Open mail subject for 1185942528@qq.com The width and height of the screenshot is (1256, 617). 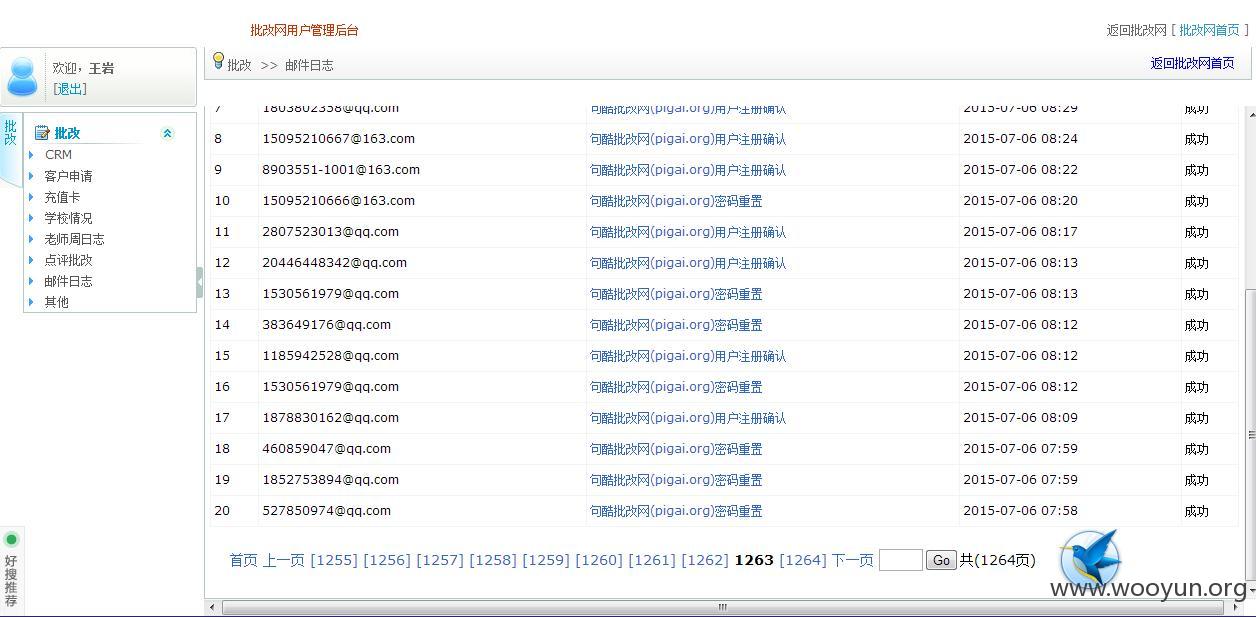click(688, 356)
